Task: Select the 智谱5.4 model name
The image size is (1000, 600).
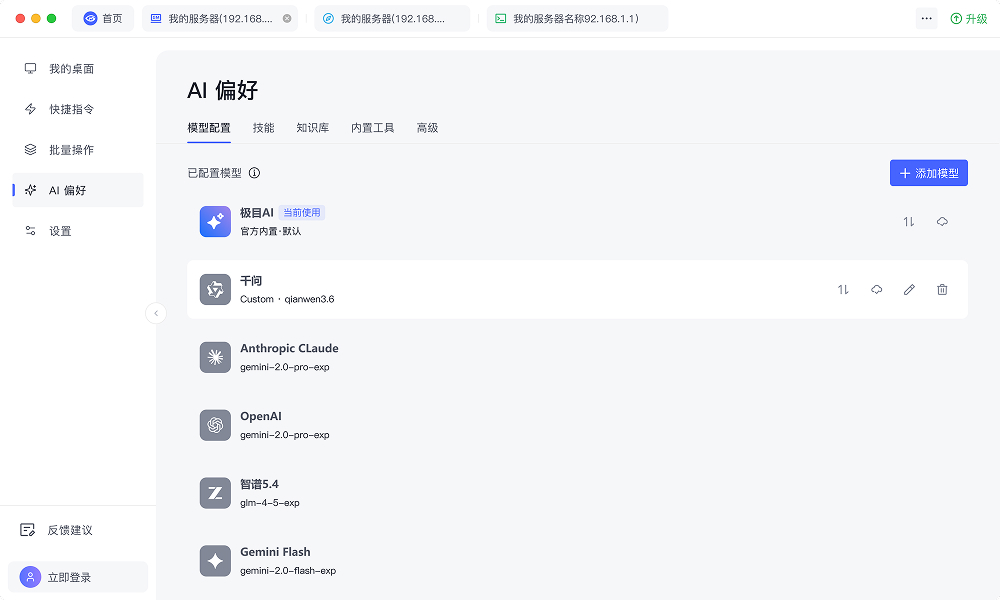Action: pos(260,484)
